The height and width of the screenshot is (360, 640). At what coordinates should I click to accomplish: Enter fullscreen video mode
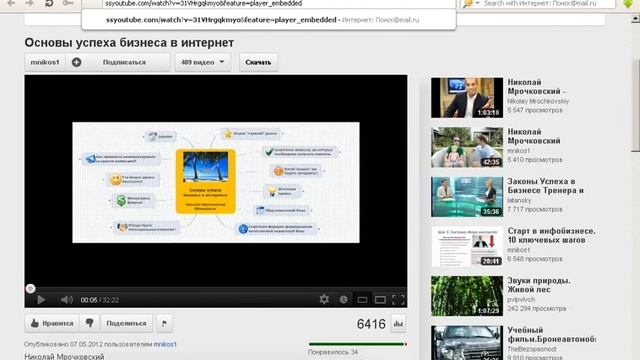point(398,300)
